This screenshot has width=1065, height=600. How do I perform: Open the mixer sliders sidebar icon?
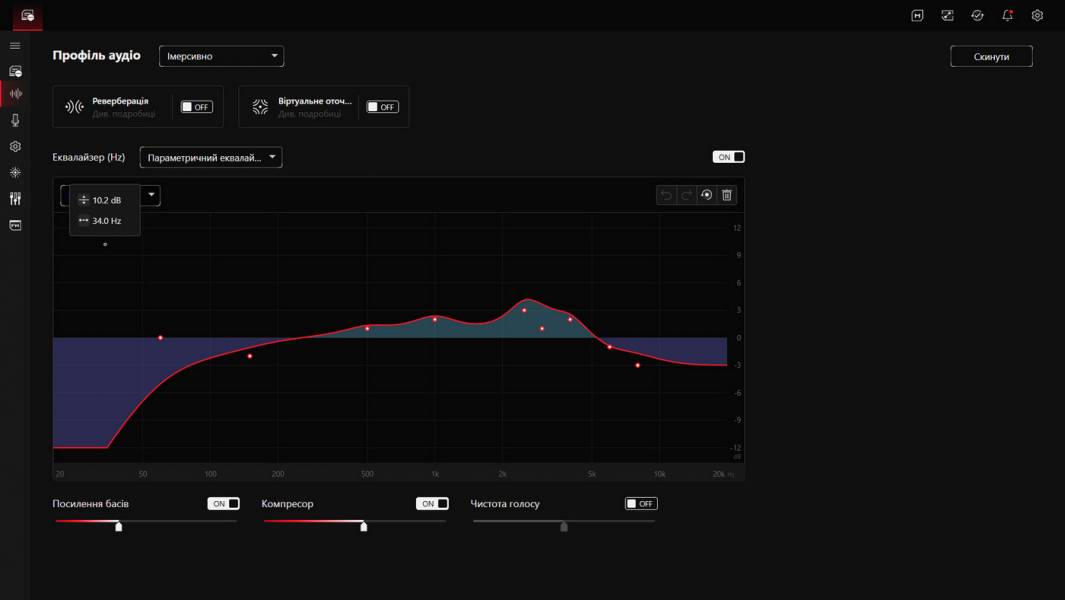point(15,198)
